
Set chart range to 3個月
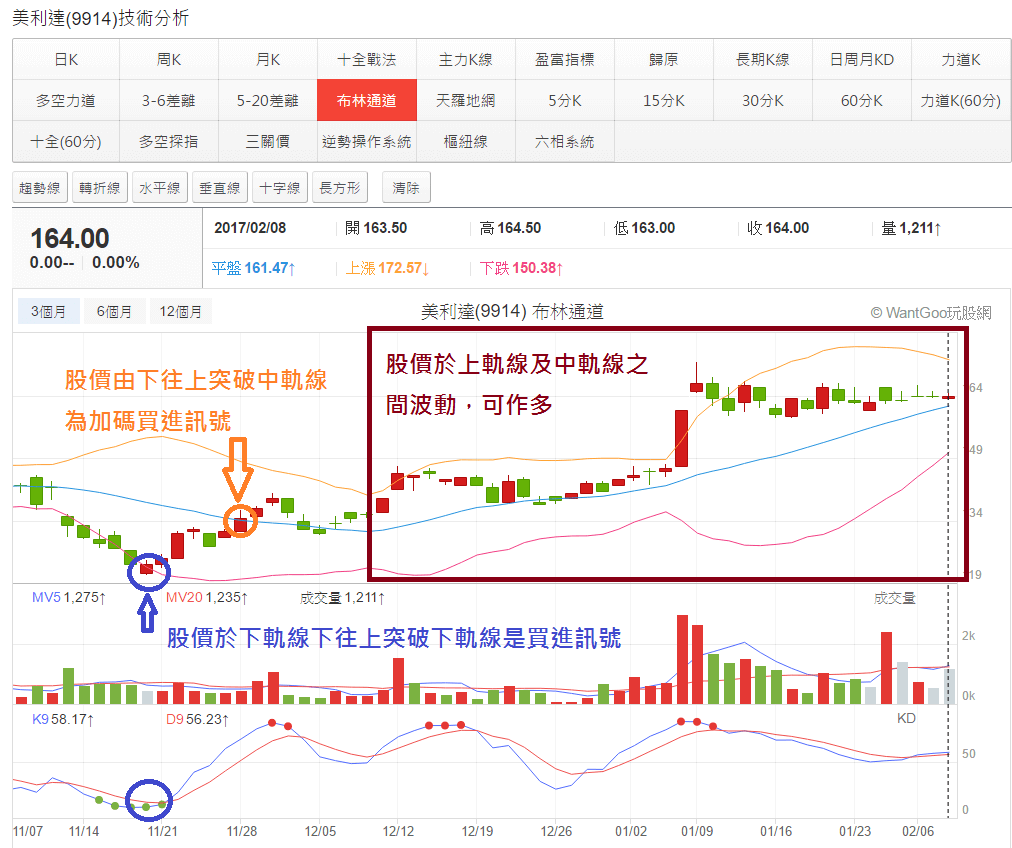pos(48,312)
